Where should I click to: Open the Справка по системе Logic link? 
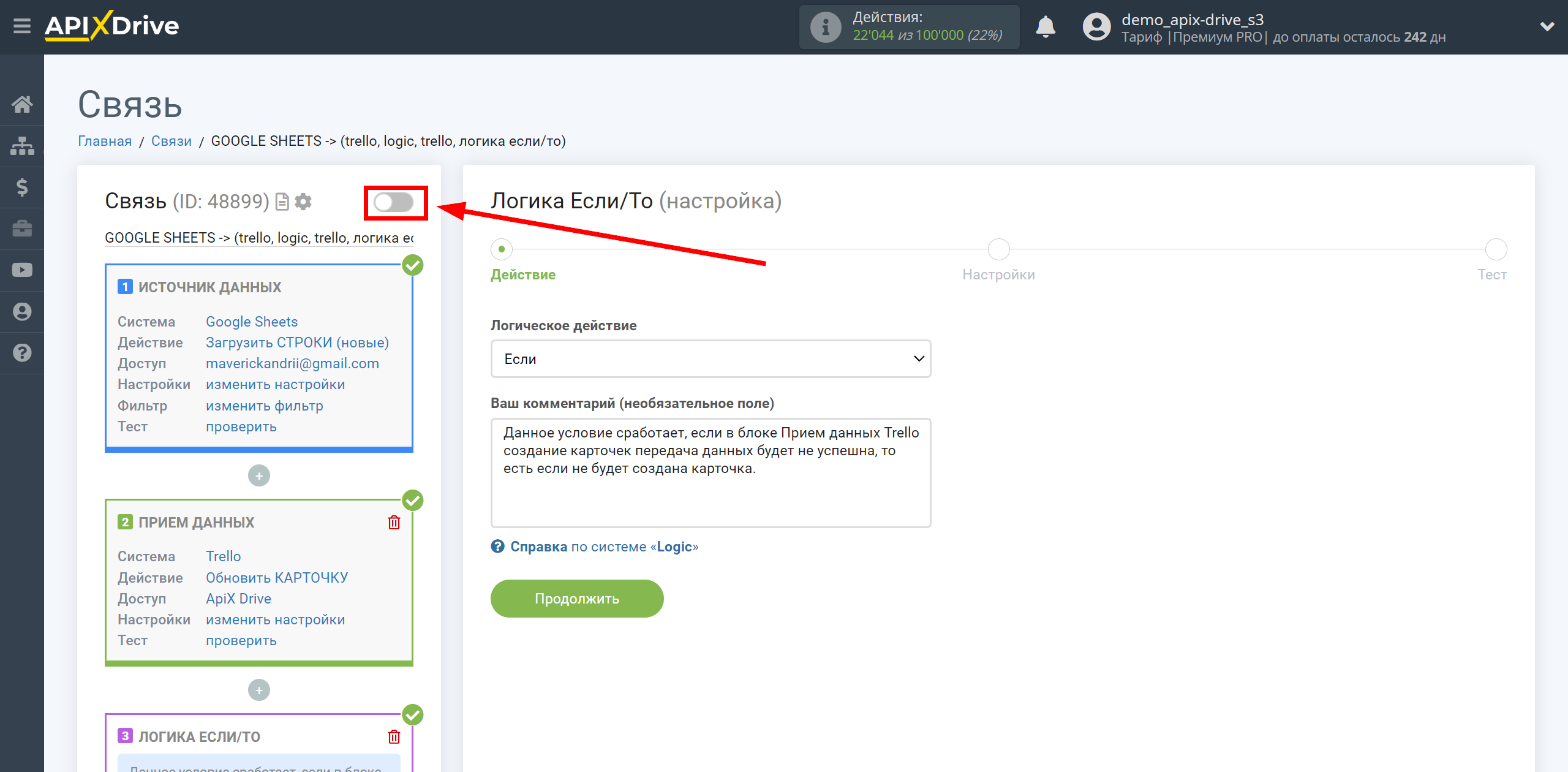[604, 547]
